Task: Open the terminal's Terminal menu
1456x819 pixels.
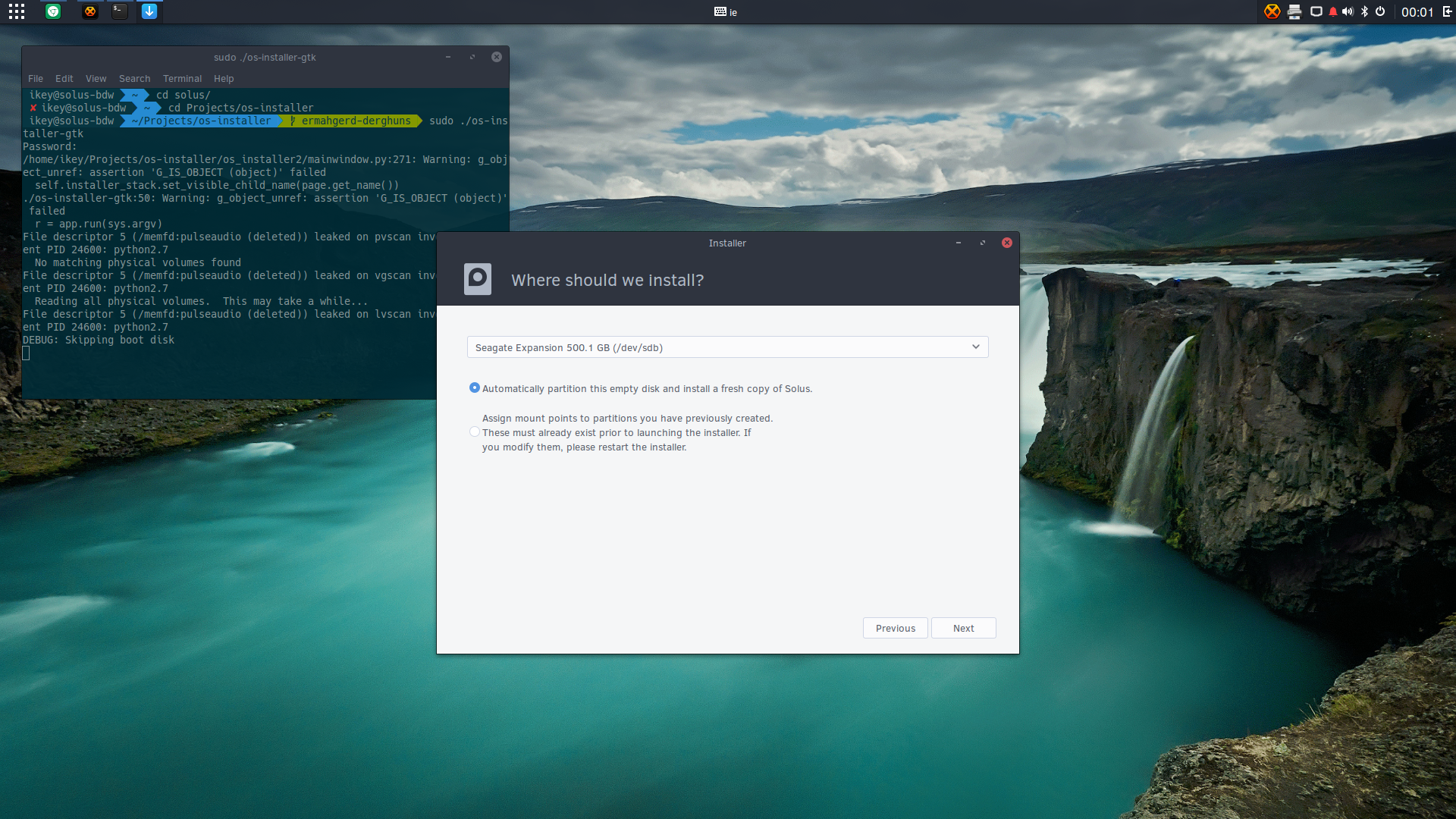Action: tap(183, 79)
